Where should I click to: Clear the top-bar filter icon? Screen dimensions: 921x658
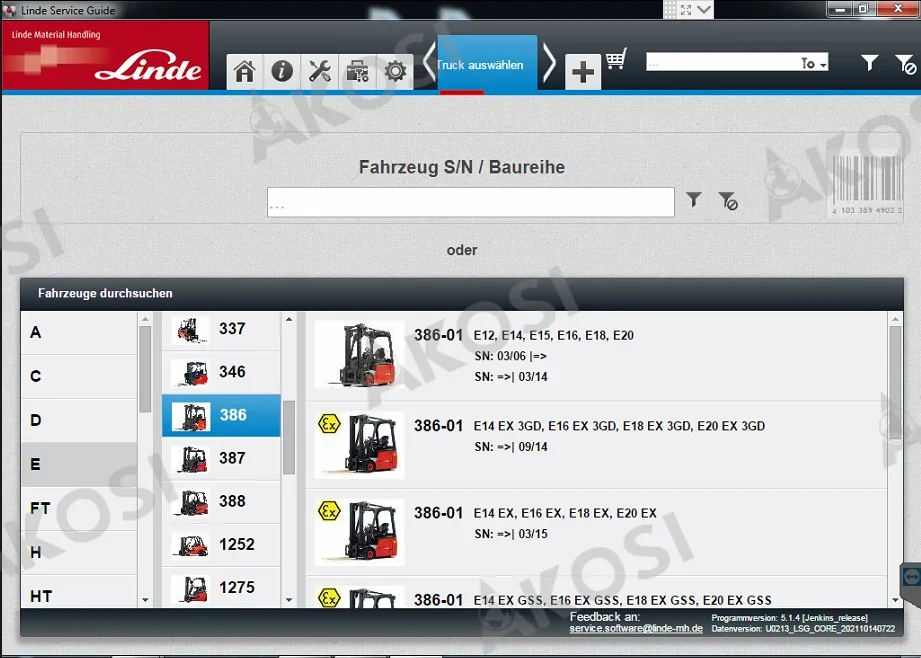(905, 64)
